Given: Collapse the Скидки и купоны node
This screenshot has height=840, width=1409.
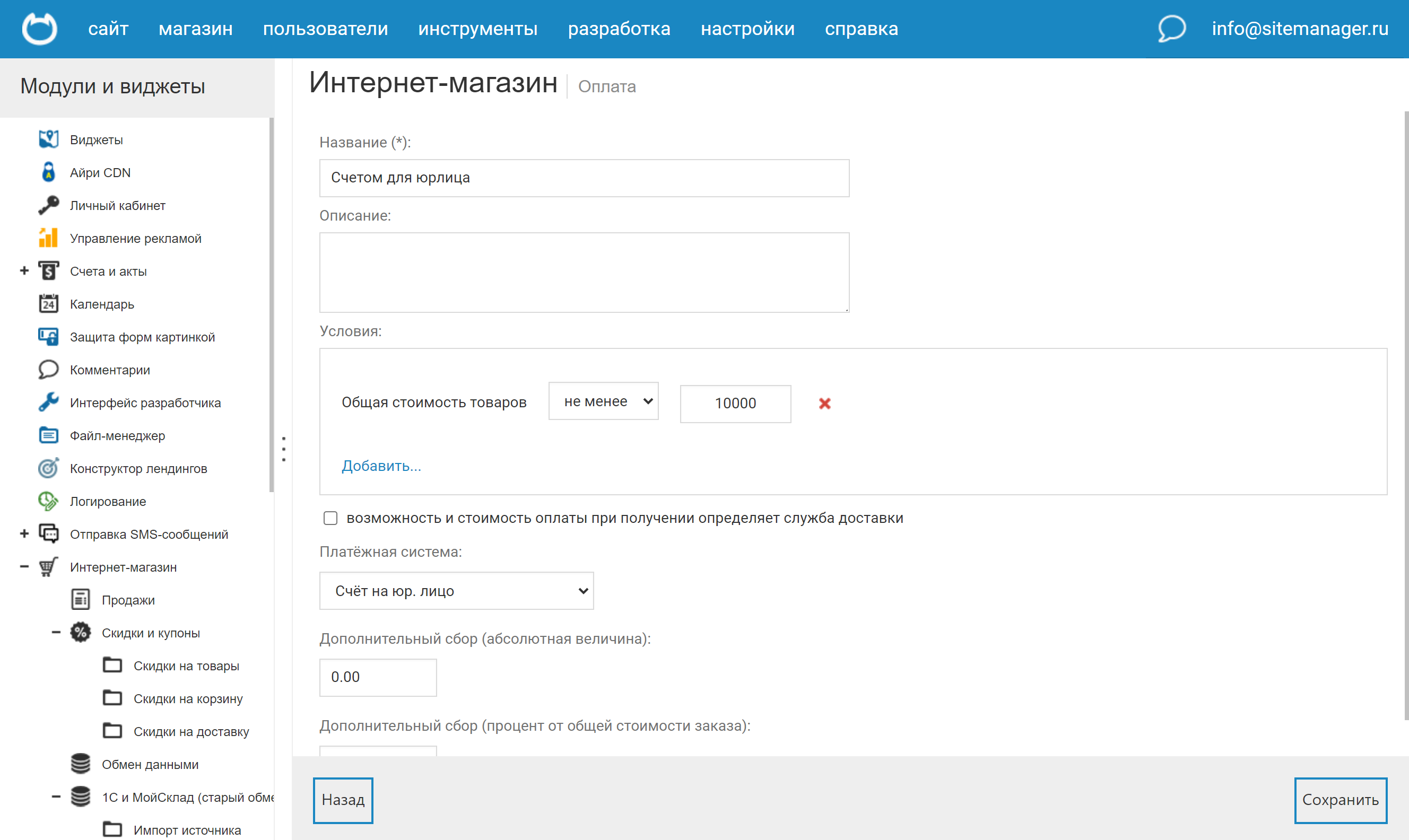Looking at the screenshot, I should pyautogui.click(x=56, y=632).
